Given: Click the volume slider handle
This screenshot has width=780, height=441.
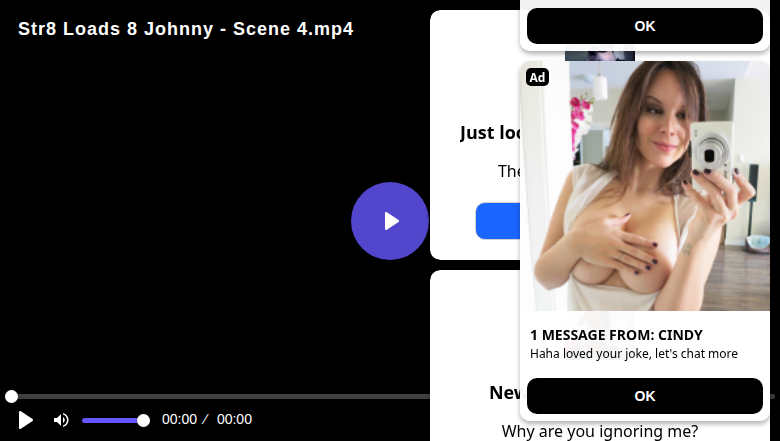Looking at the screenshot, I should (143, 420).
